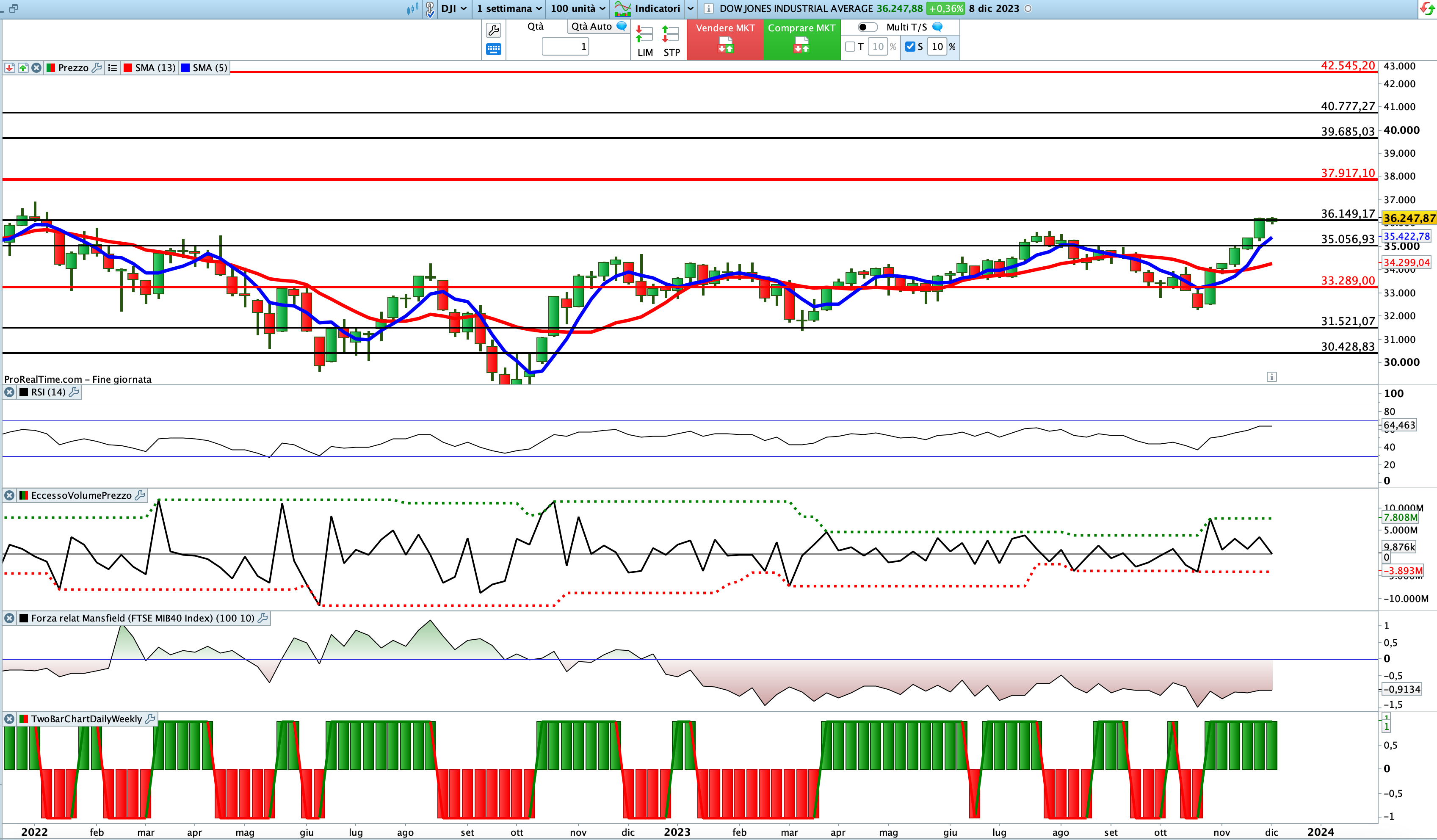The height and width of the screenshot is (840, 1437).
Task: Toggle the Multi T/S switch
Action: [868, 27]
